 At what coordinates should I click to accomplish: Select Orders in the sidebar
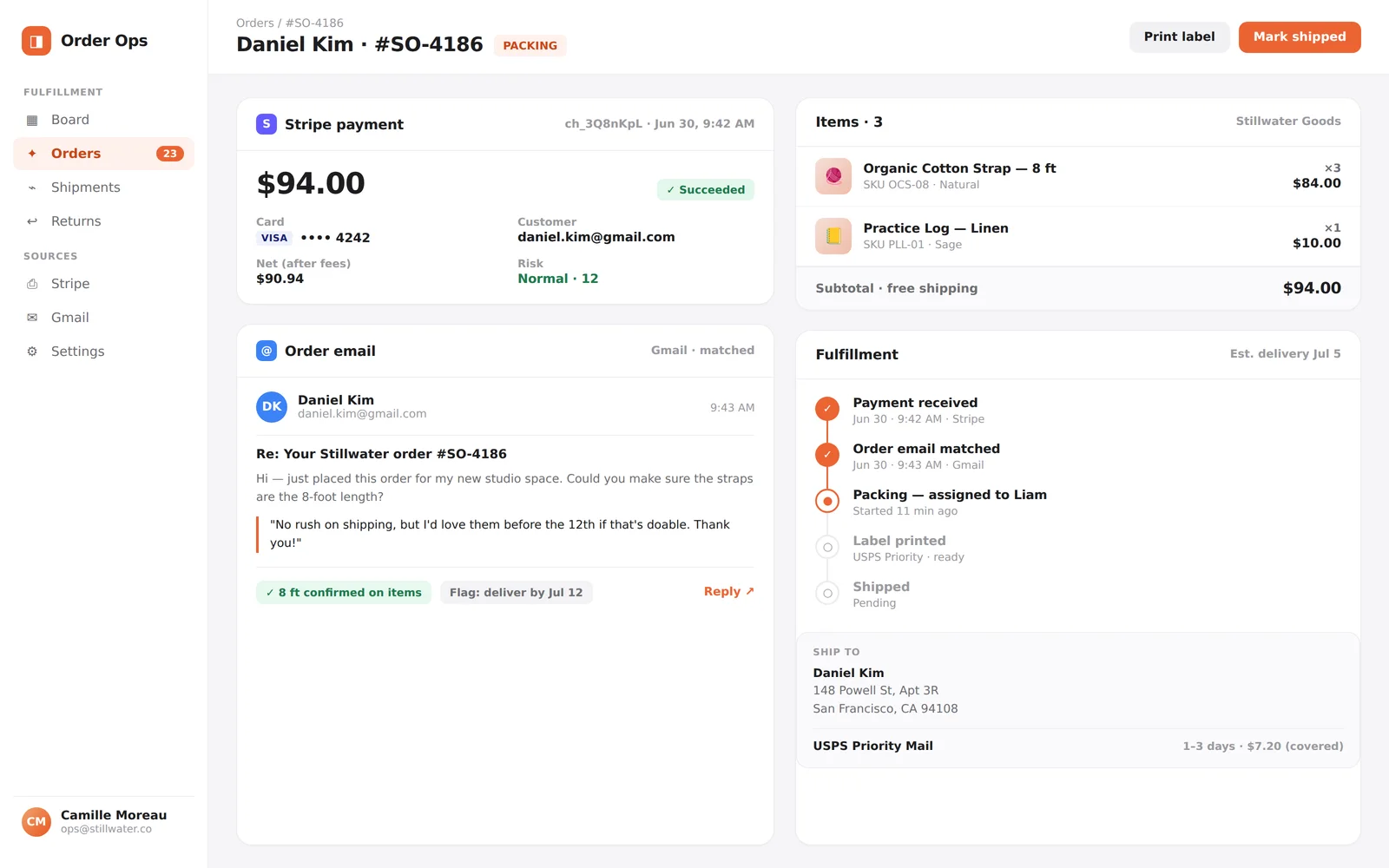pos(103,154)
